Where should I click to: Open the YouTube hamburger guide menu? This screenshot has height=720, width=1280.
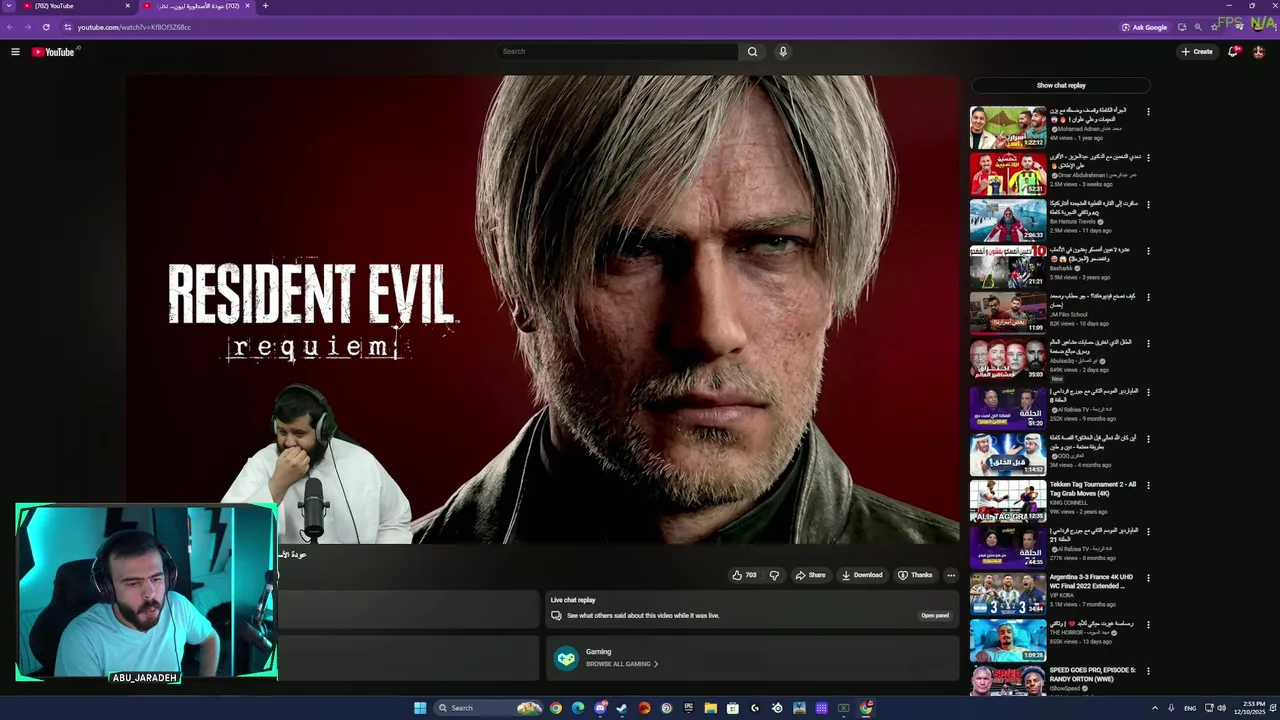pos(15,52)
